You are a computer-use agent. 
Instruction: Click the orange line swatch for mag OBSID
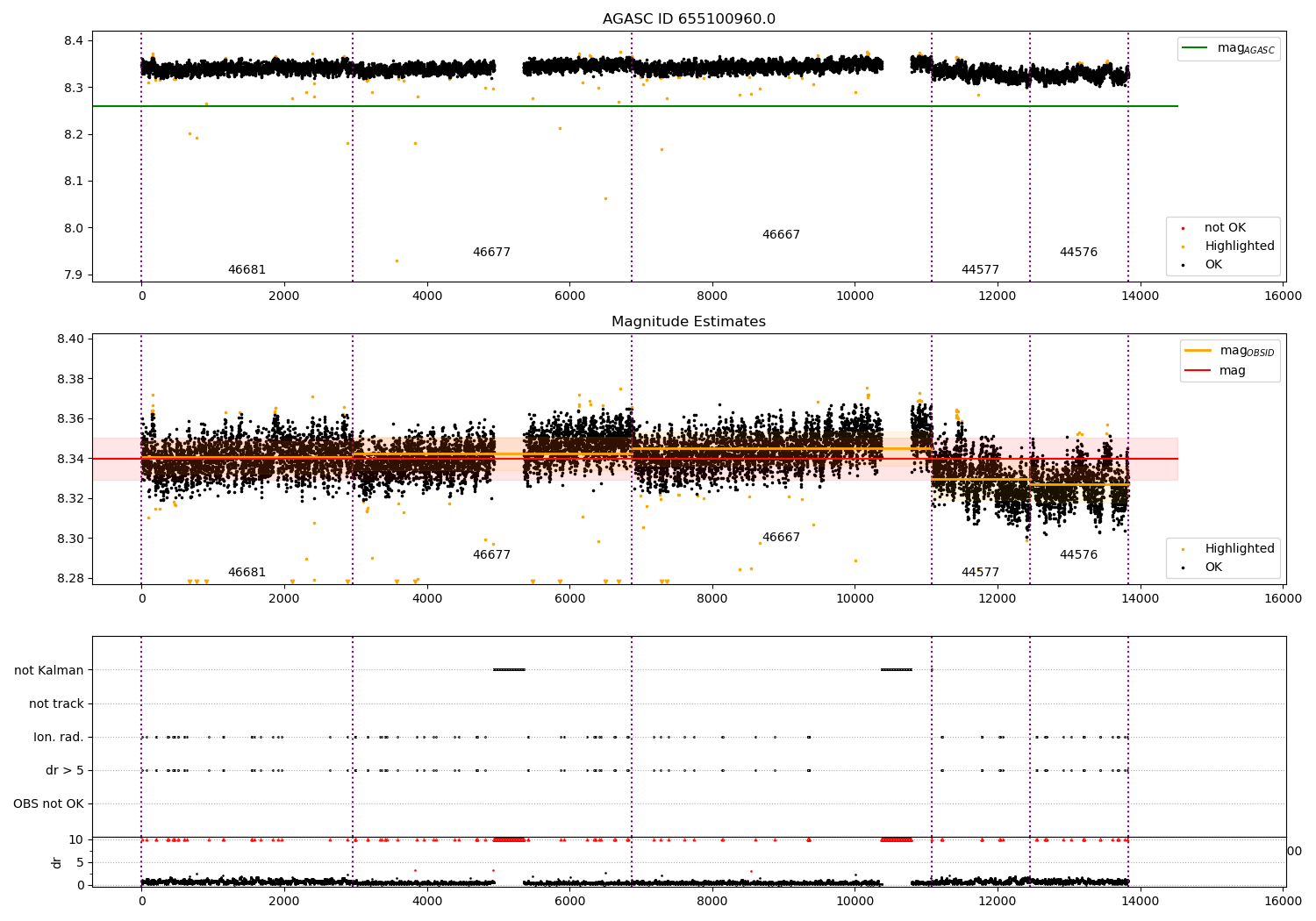pos(1198,351)
